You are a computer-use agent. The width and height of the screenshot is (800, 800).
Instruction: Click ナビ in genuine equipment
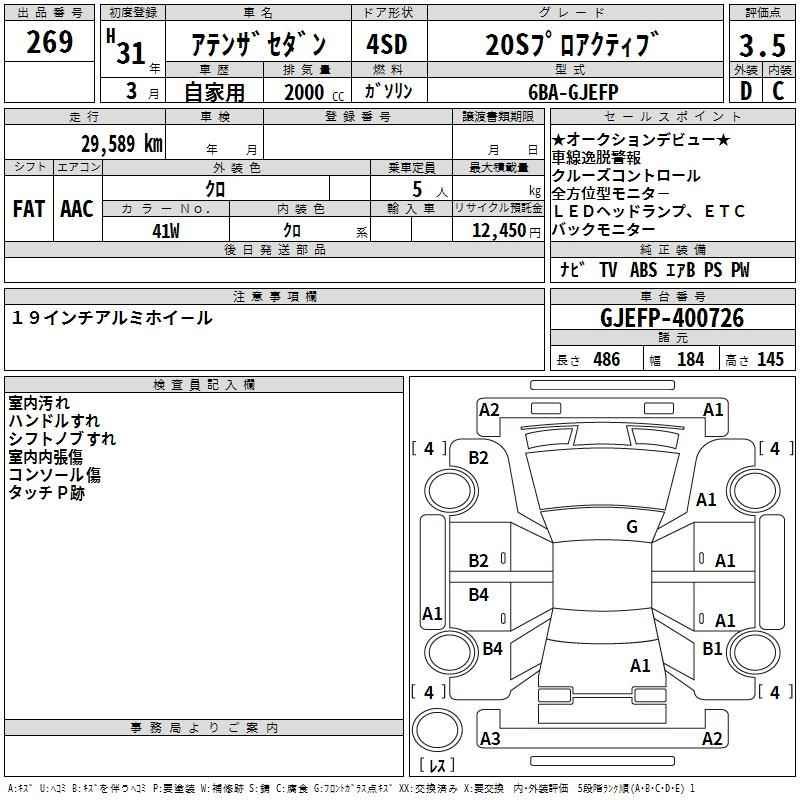[572, 269]
